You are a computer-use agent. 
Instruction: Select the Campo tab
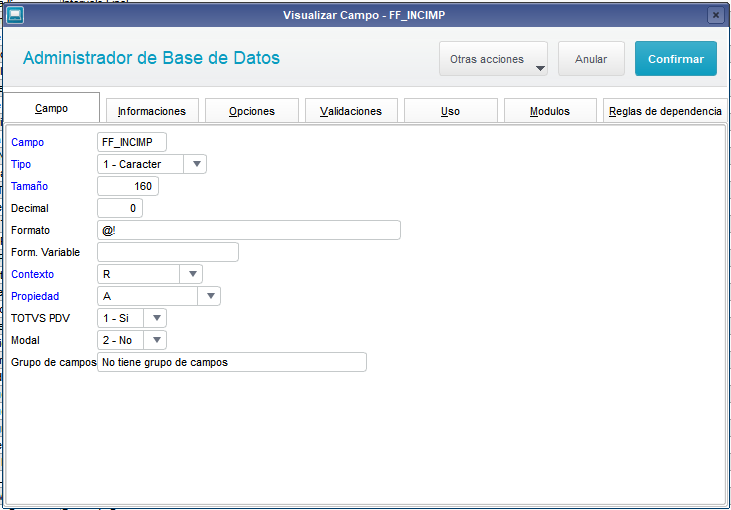(x=51, y=108)
